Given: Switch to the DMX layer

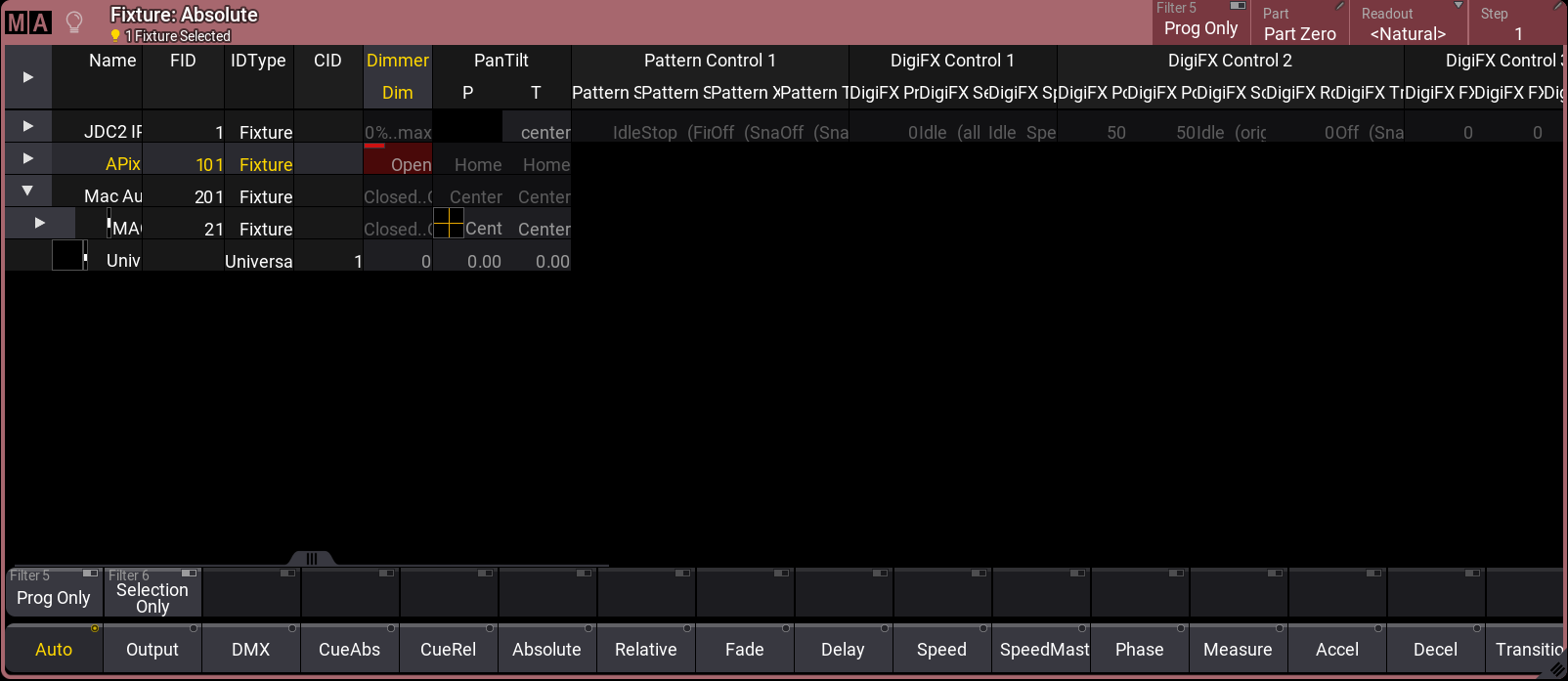Looking at the screenshot, I should click(x=250, y=649).
